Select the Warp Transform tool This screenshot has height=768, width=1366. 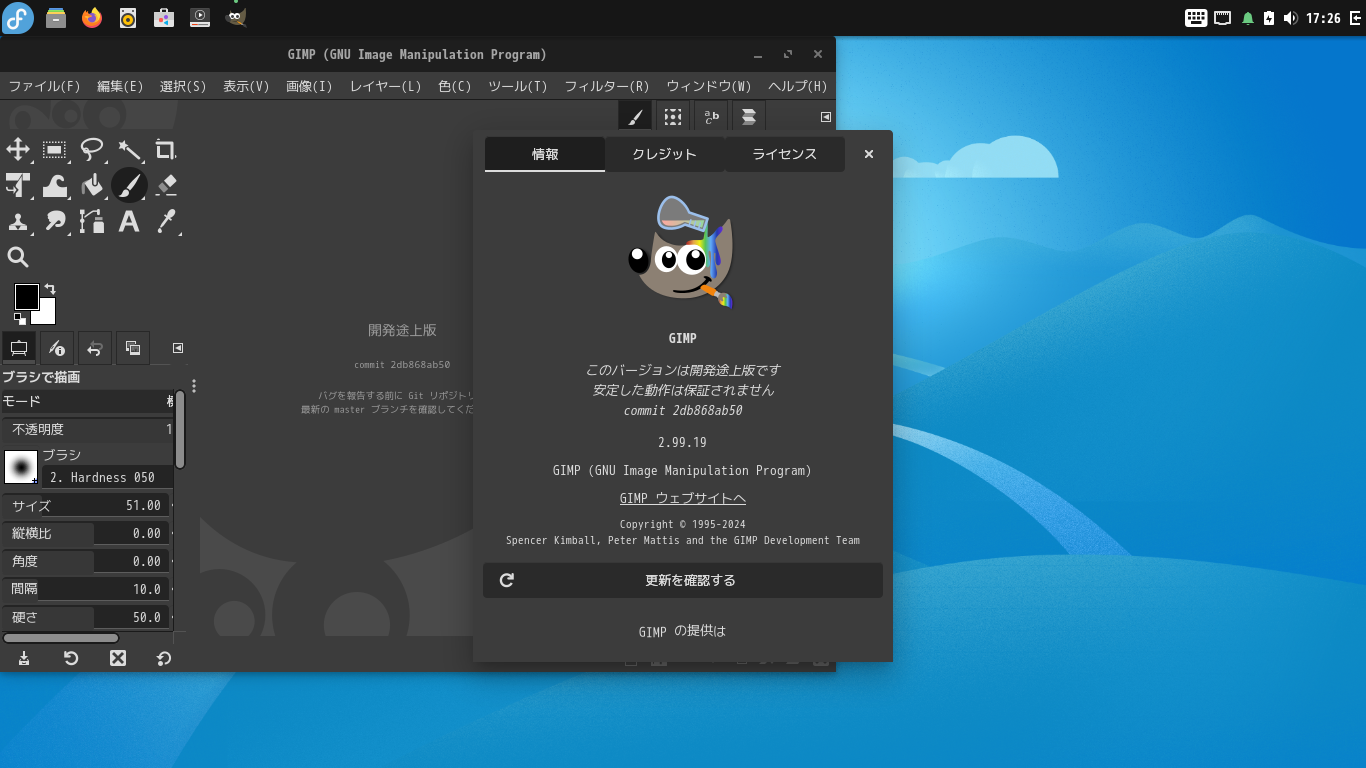55,185
